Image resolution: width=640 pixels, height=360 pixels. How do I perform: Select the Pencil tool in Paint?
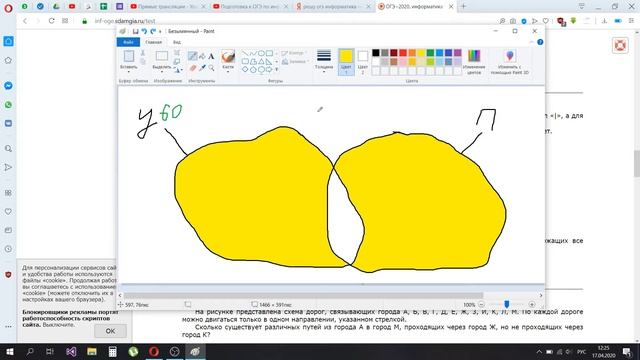coord(193,56)
